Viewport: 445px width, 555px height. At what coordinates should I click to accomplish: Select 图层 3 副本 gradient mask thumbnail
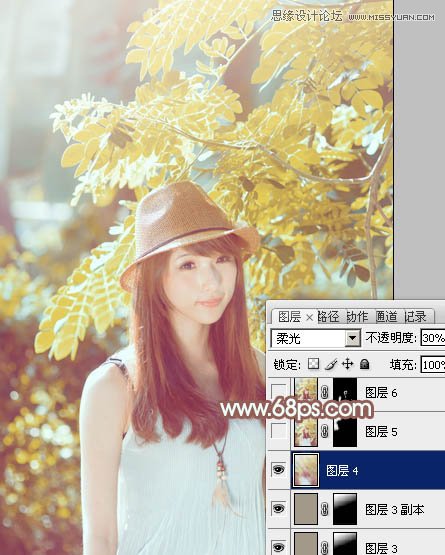click(345, 509)
